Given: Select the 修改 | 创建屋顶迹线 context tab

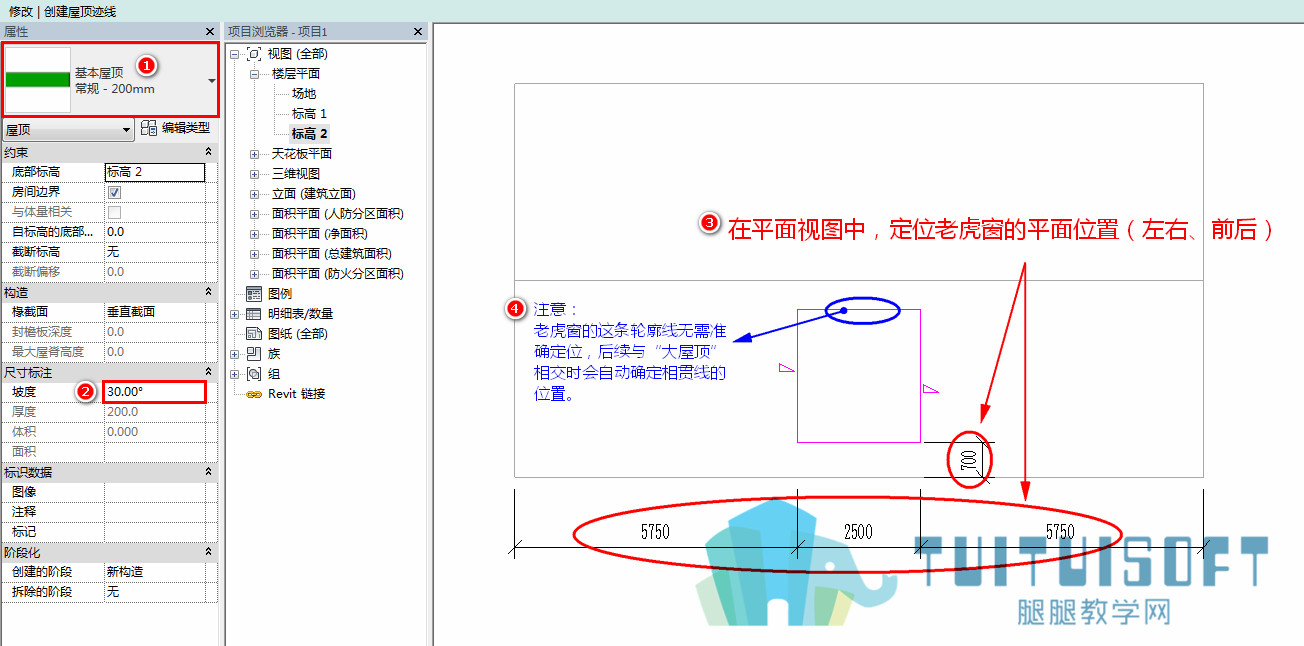Looking at the screenshot, I should (62, 11).
